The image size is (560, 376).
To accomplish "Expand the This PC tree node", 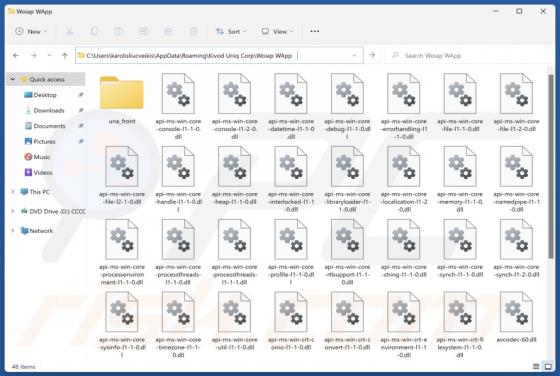I will point(13,192).
